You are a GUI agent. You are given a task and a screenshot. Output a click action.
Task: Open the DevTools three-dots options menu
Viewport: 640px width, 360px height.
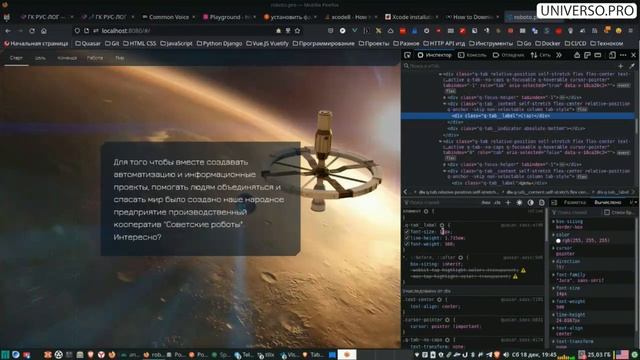click(x=623, y=55)
